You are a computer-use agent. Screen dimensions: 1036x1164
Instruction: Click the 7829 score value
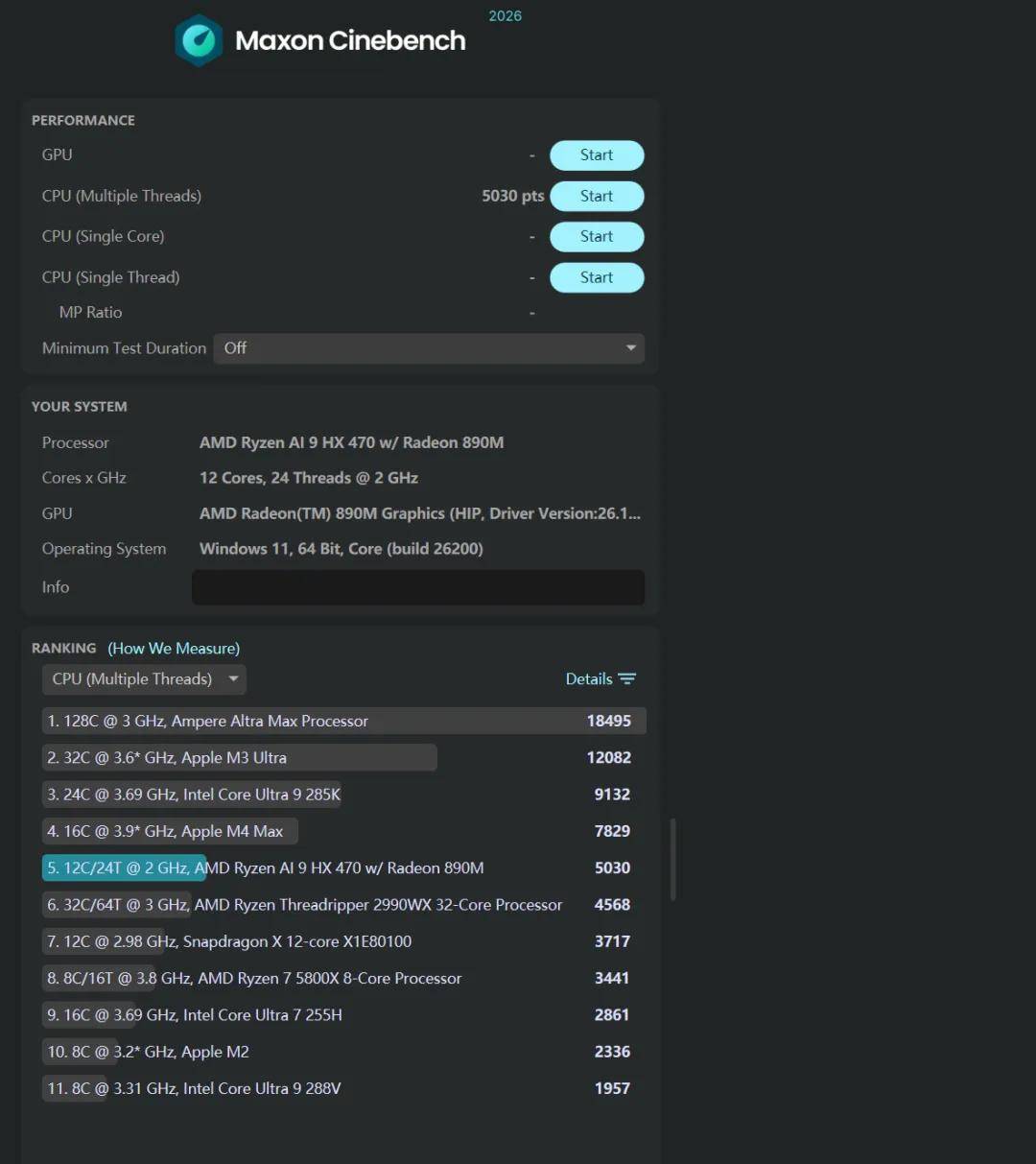click(612, 831)
